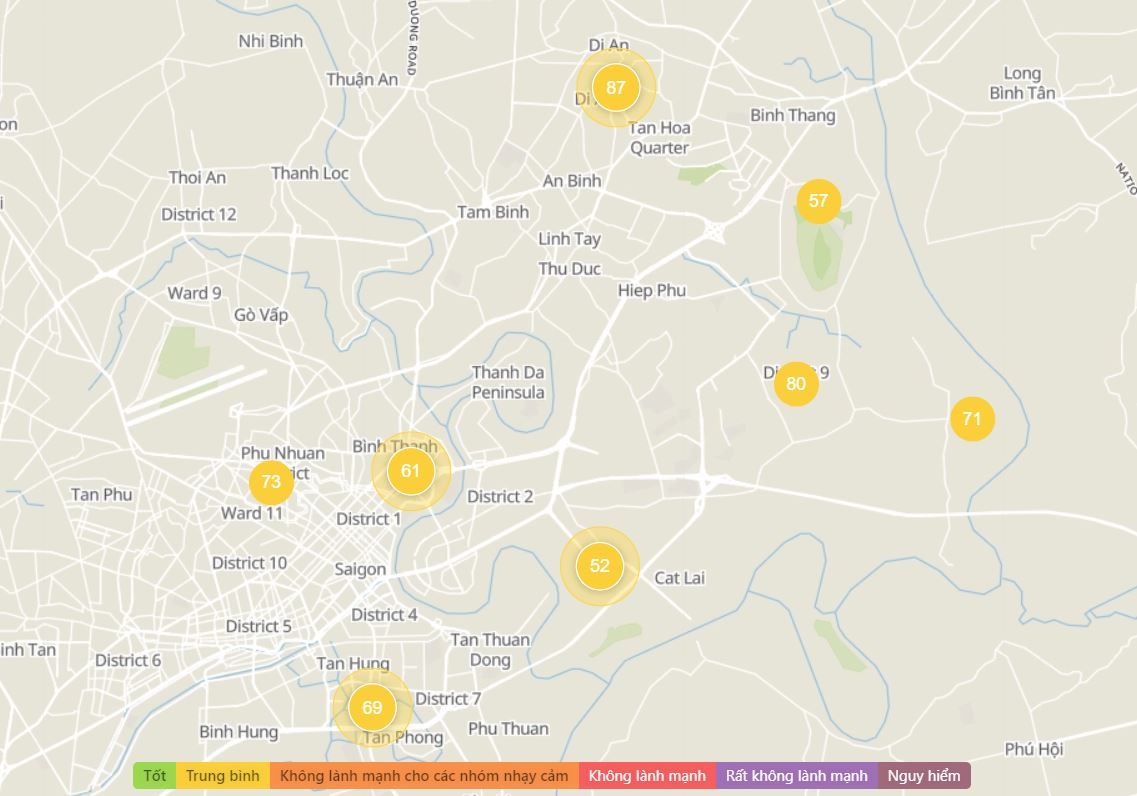Click the orange 'Không lành mạnh cho các nhóm nhạy cảm' legend

point(424,776)
